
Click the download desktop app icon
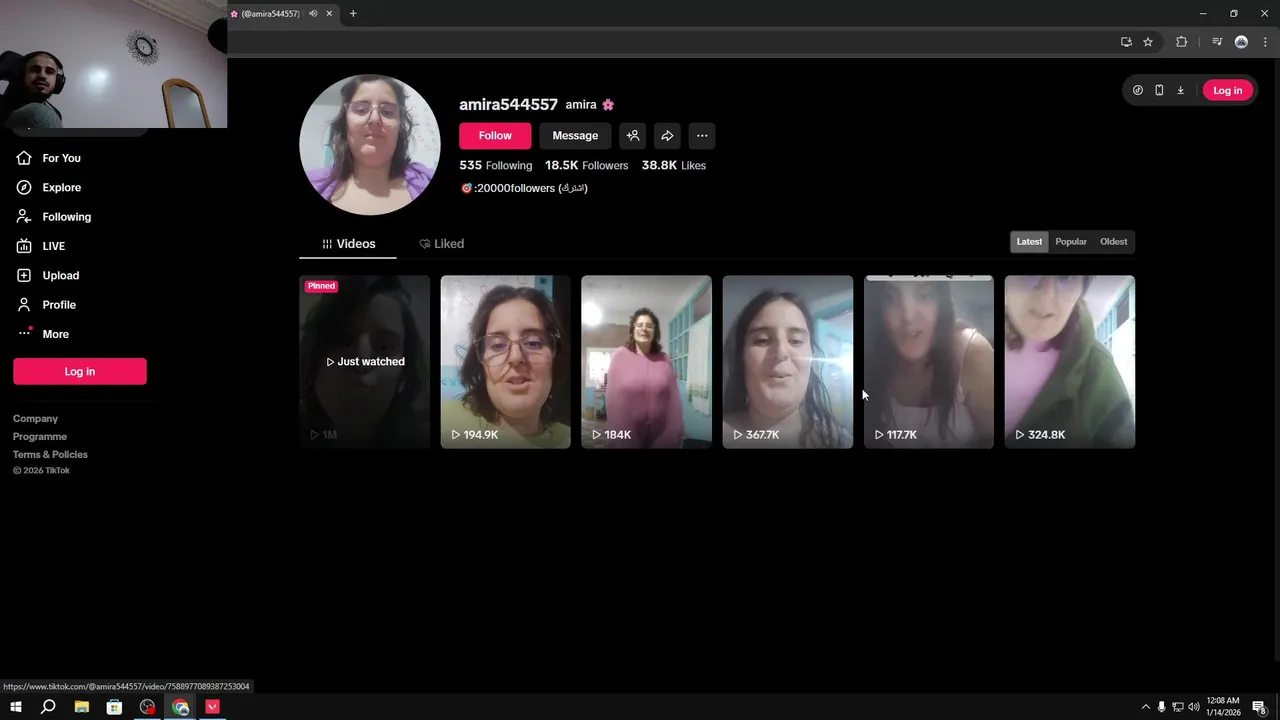coord(1180,90)
